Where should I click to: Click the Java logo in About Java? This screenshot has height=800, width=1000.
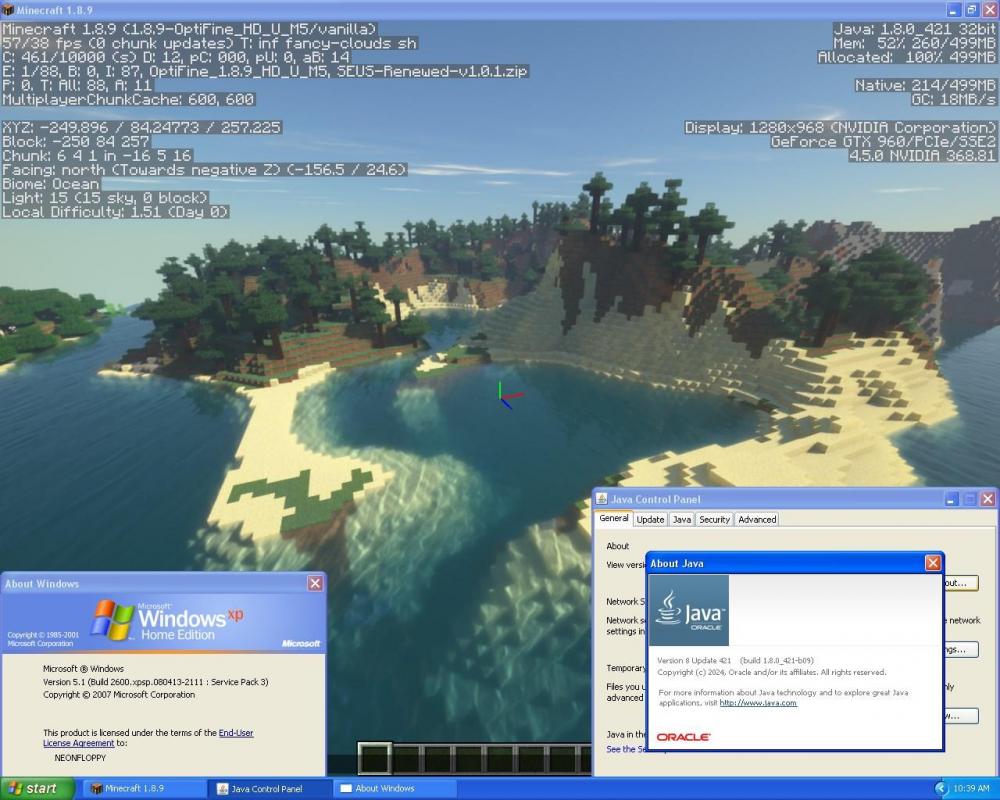click(x=689, y=611)
